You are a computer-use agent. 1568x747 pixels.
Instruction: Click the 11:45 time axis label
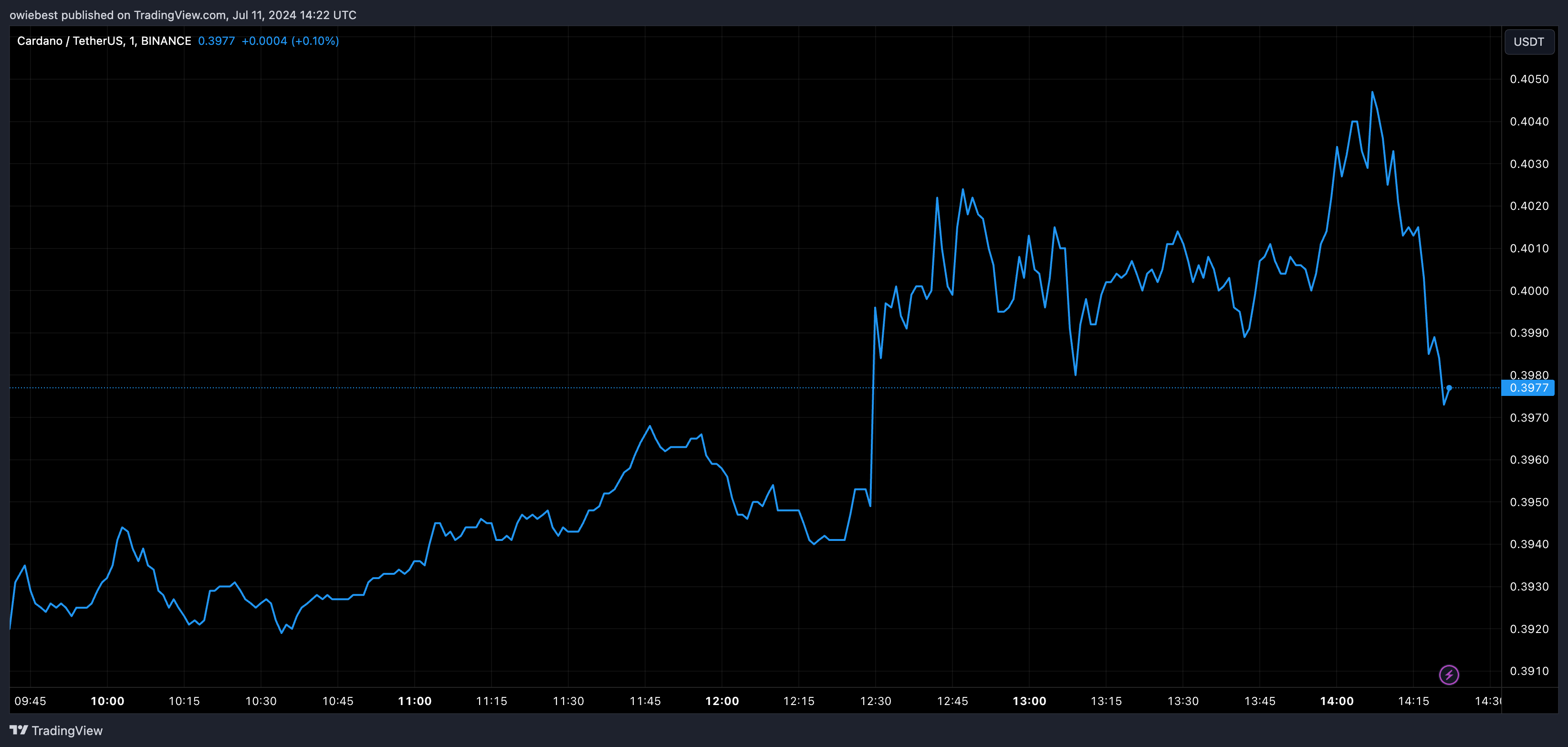tap(645, 701)
